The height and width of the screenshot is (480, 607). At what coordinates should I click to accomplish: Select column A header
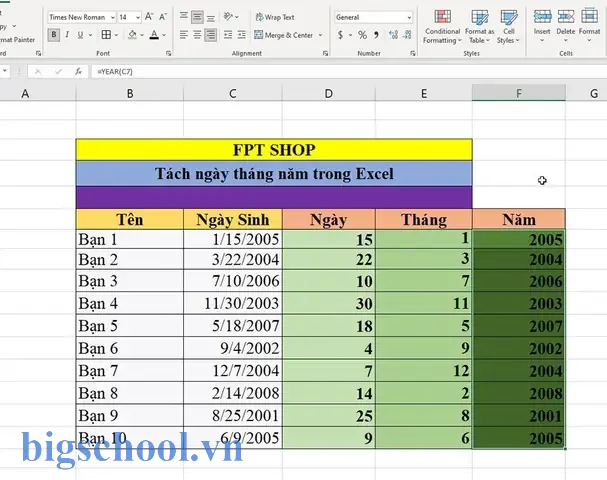(25, 93)
